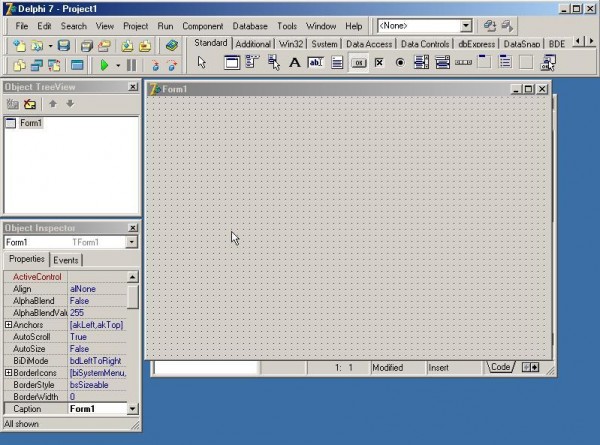Open the Project menu
Screen dimensions: 600x445
pyautogui.click(x=135, y=26)
